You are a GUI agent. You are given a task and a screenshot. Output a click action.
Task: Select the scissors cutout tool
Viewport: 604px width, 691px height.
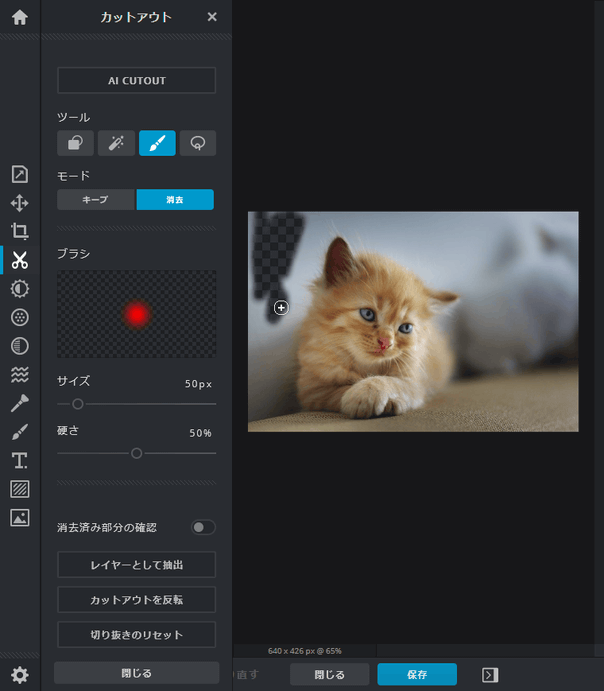20,260
